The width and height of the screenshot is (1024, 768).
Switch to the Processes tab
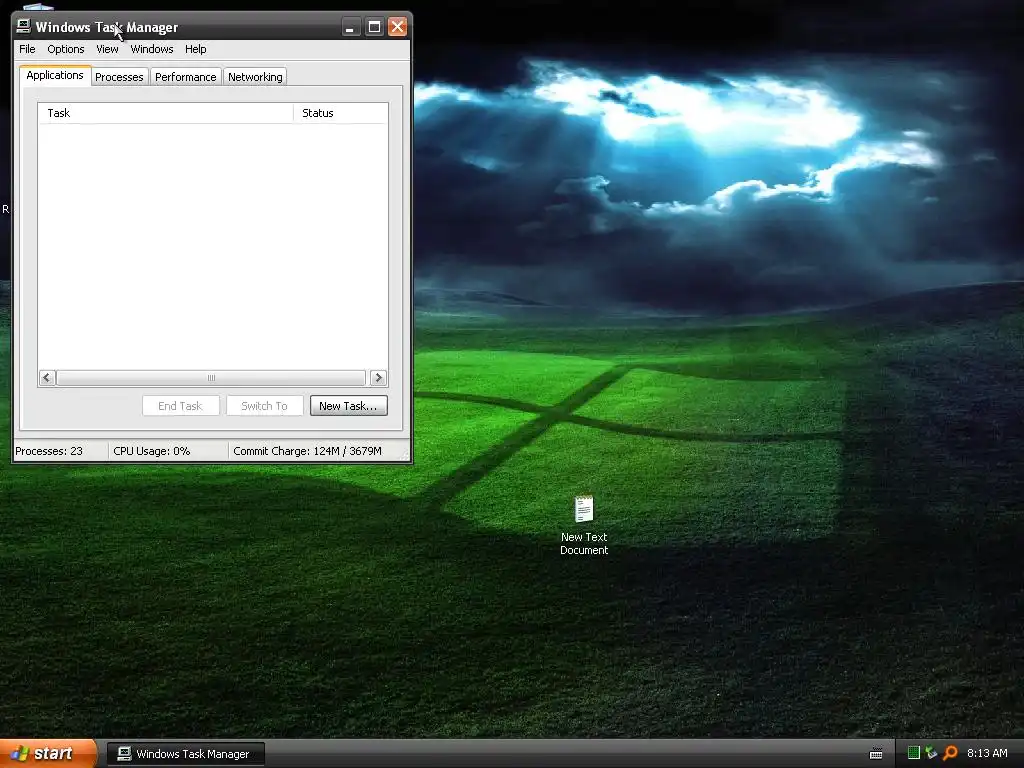point(119,77)
